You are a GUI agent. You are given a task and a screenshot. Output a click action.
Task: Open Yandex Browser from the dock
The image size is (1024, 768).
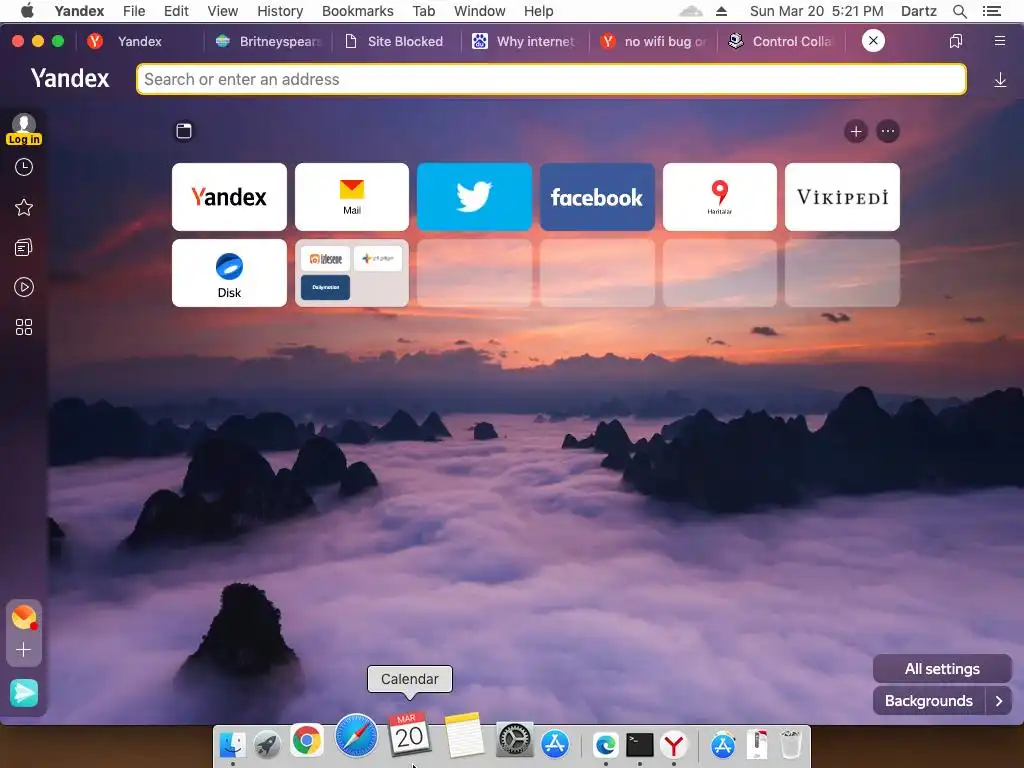[x=673, y=744]
